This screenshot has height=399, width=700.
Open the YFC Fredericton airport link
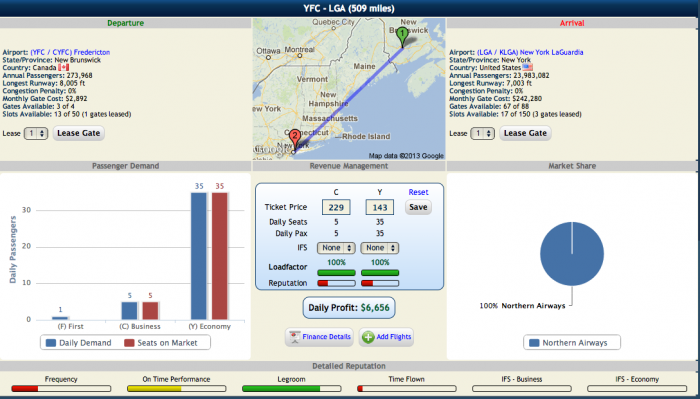click(x=70, y=52)
